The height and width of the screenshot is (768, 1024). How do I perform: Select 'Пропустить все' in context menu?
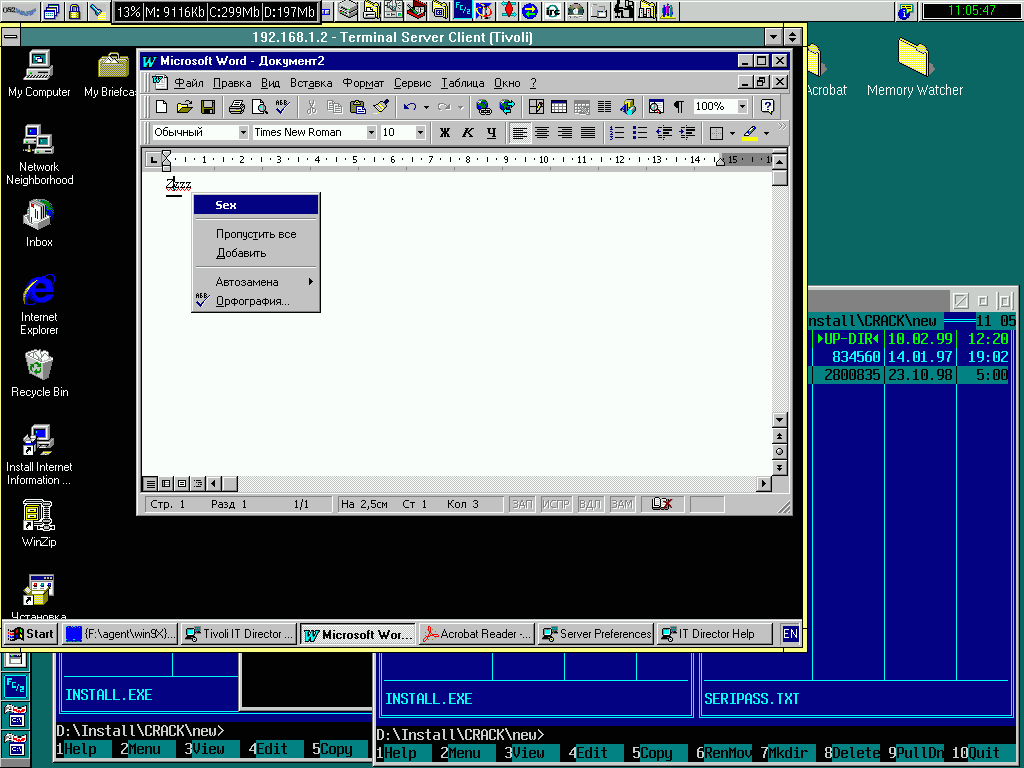[256, 234]
